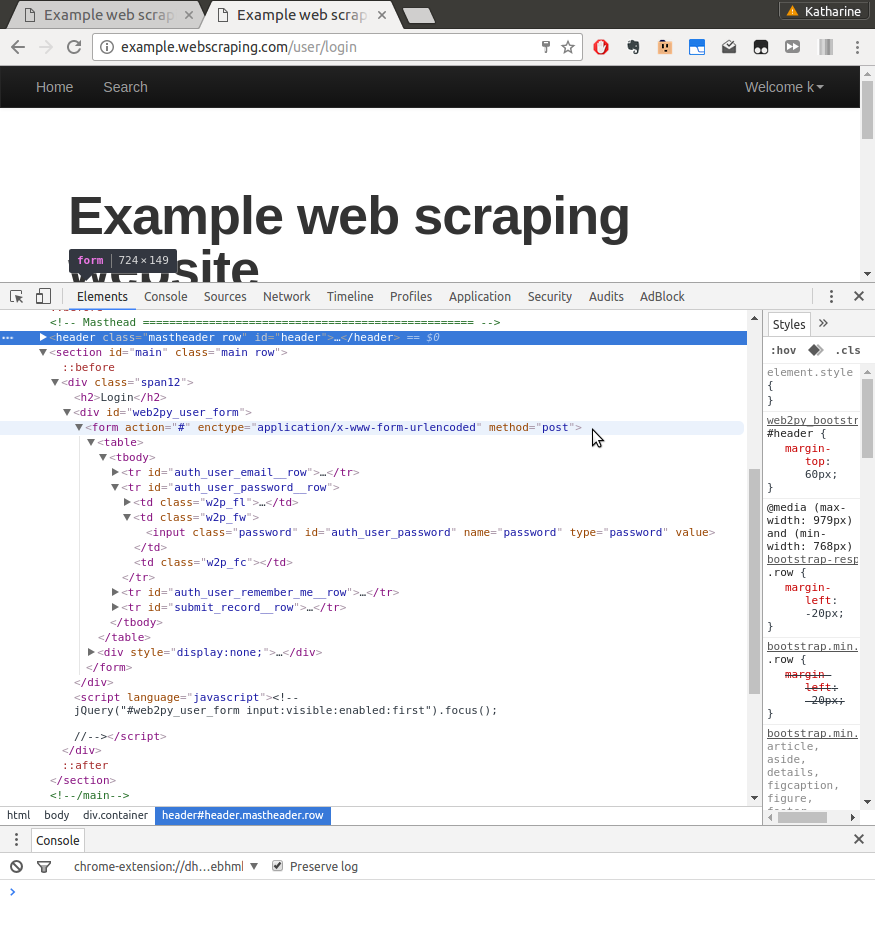The width and height of the screenshot is (875, 944).
Task: Bookmark page using star icon
Action: tap(567, 47)
